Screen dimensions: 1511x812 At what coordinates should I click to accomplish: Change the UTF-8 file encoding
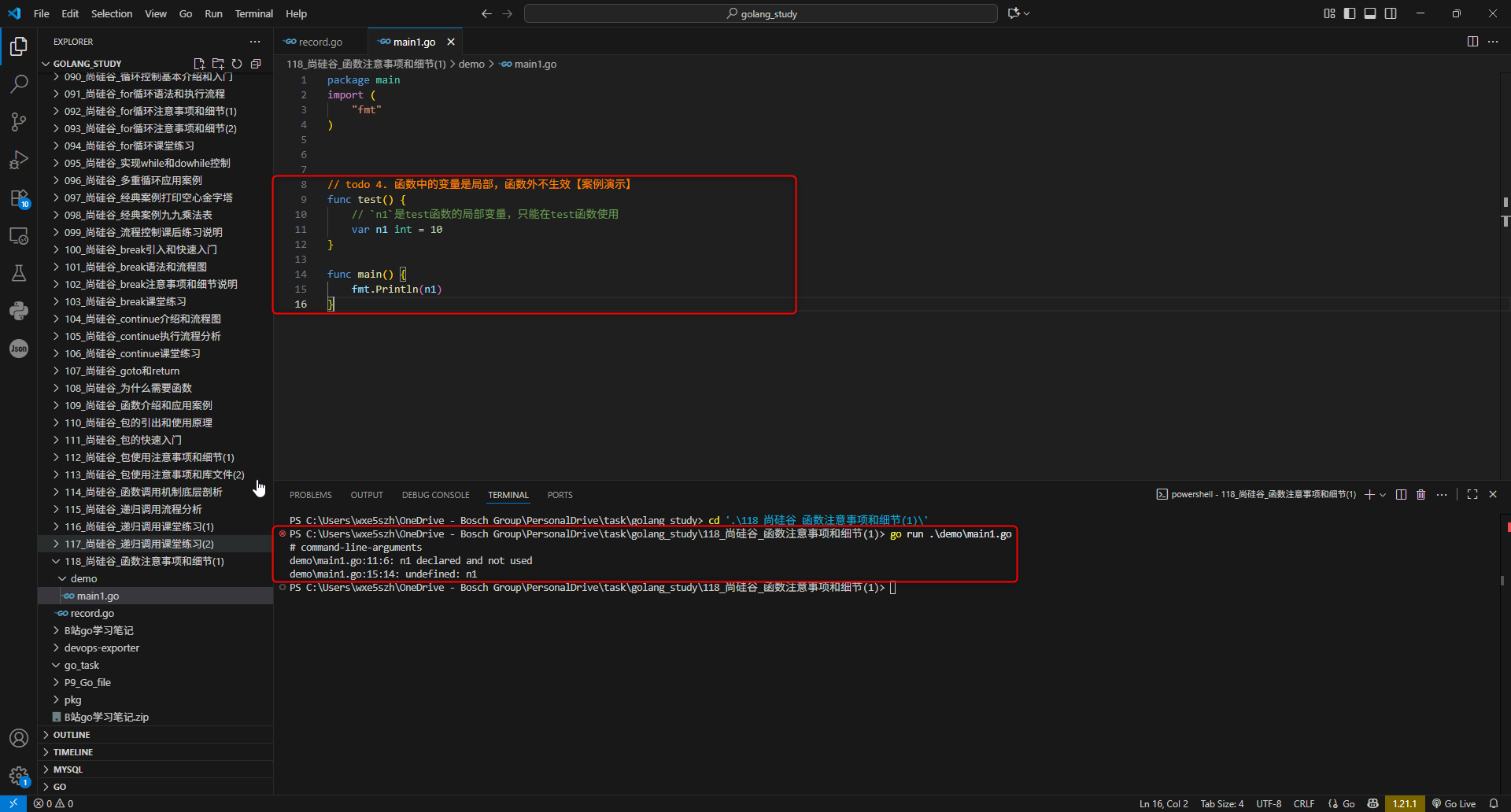pyautogui.click(x=1269, y=804)
